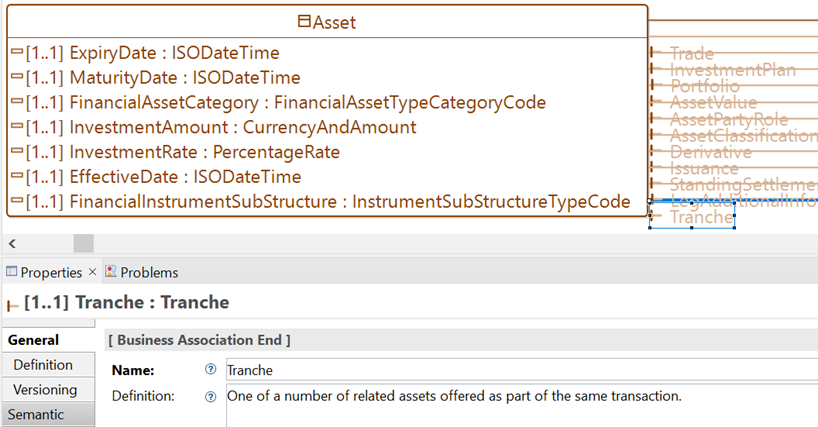Select the Tranche association end label
This screenshot has height=427, width=818.
(x=702, y=217)
